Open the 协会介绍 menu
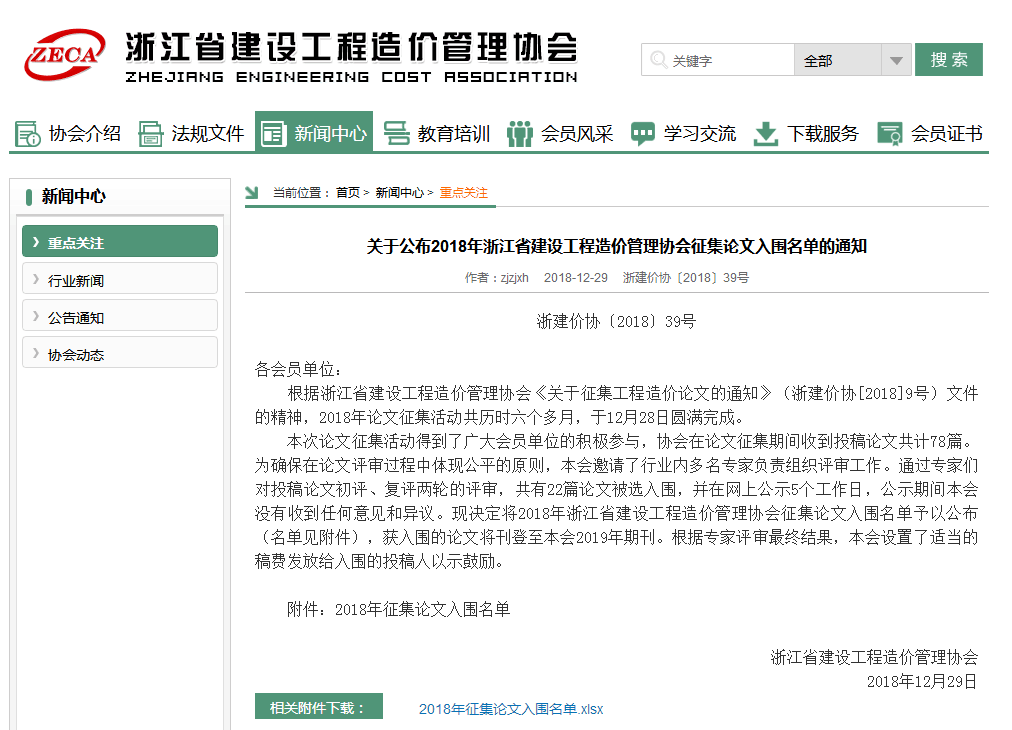The height and width of the screenshot is (730, 1012). click(68, 134)
